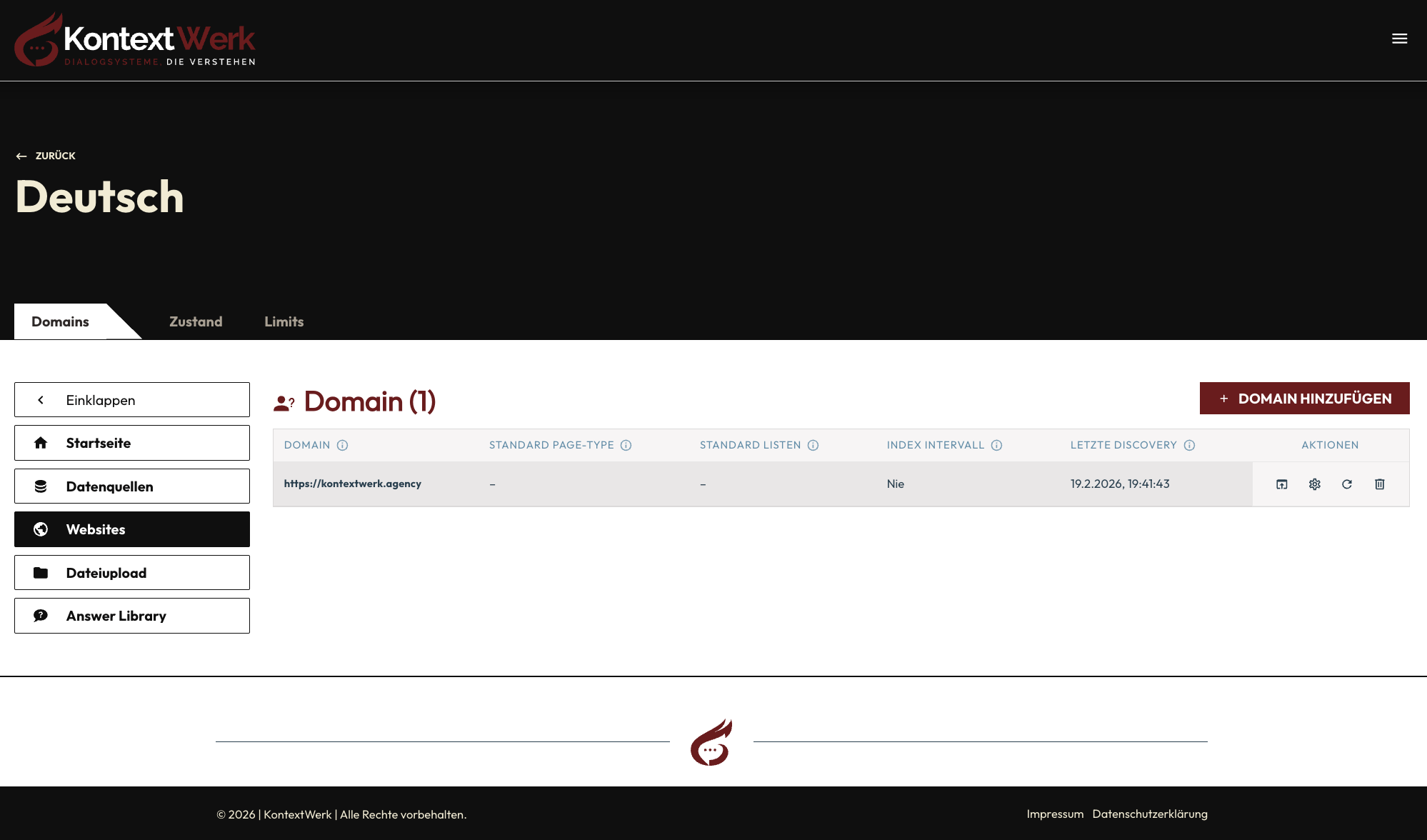
Task: Open domain externally via the launch icon
Action: click(1281, 484)
